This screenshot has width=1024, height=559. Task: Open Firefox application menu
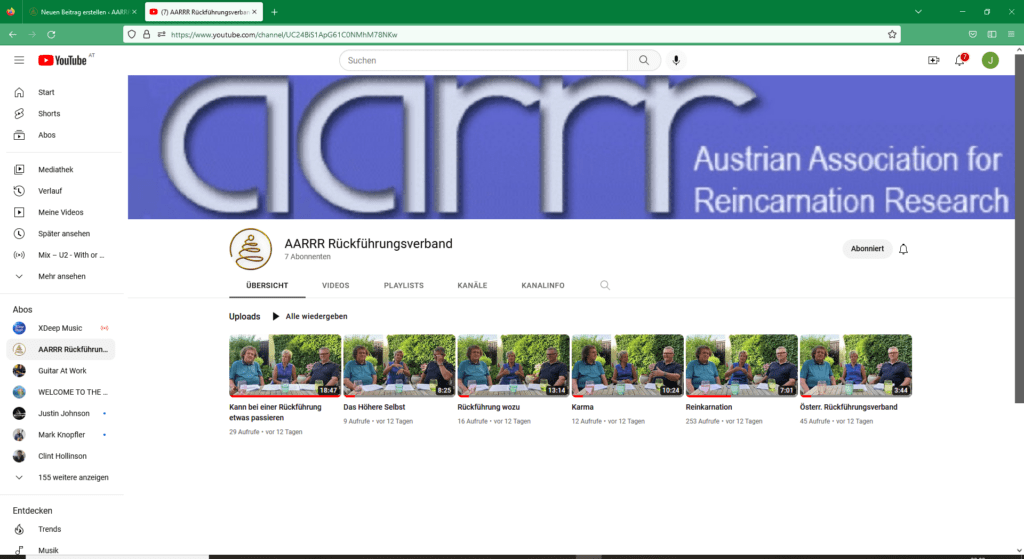(x=1011, y=35)
